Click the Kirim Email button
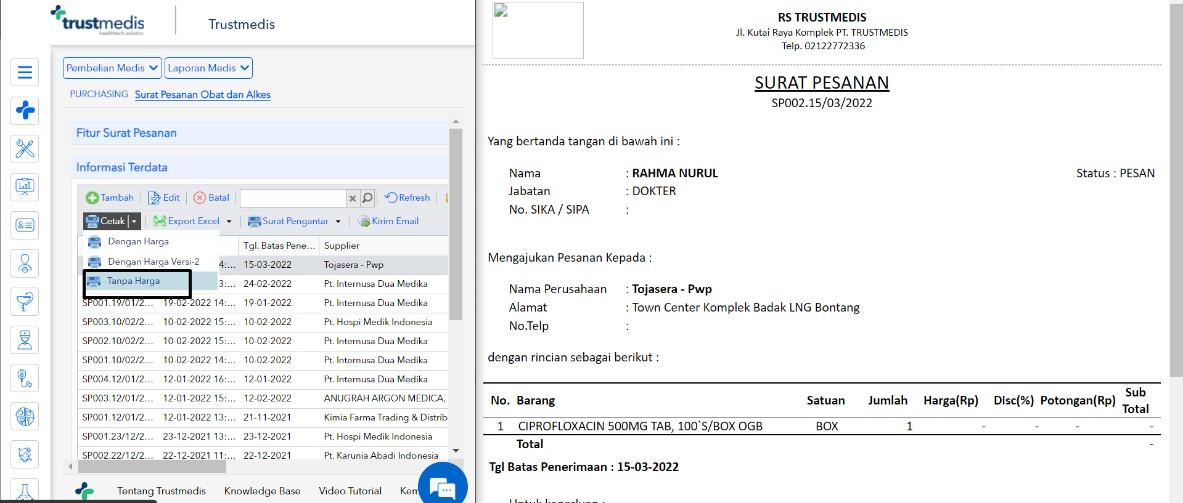Viewport: 1183px width, 503px height. (389, 221)
